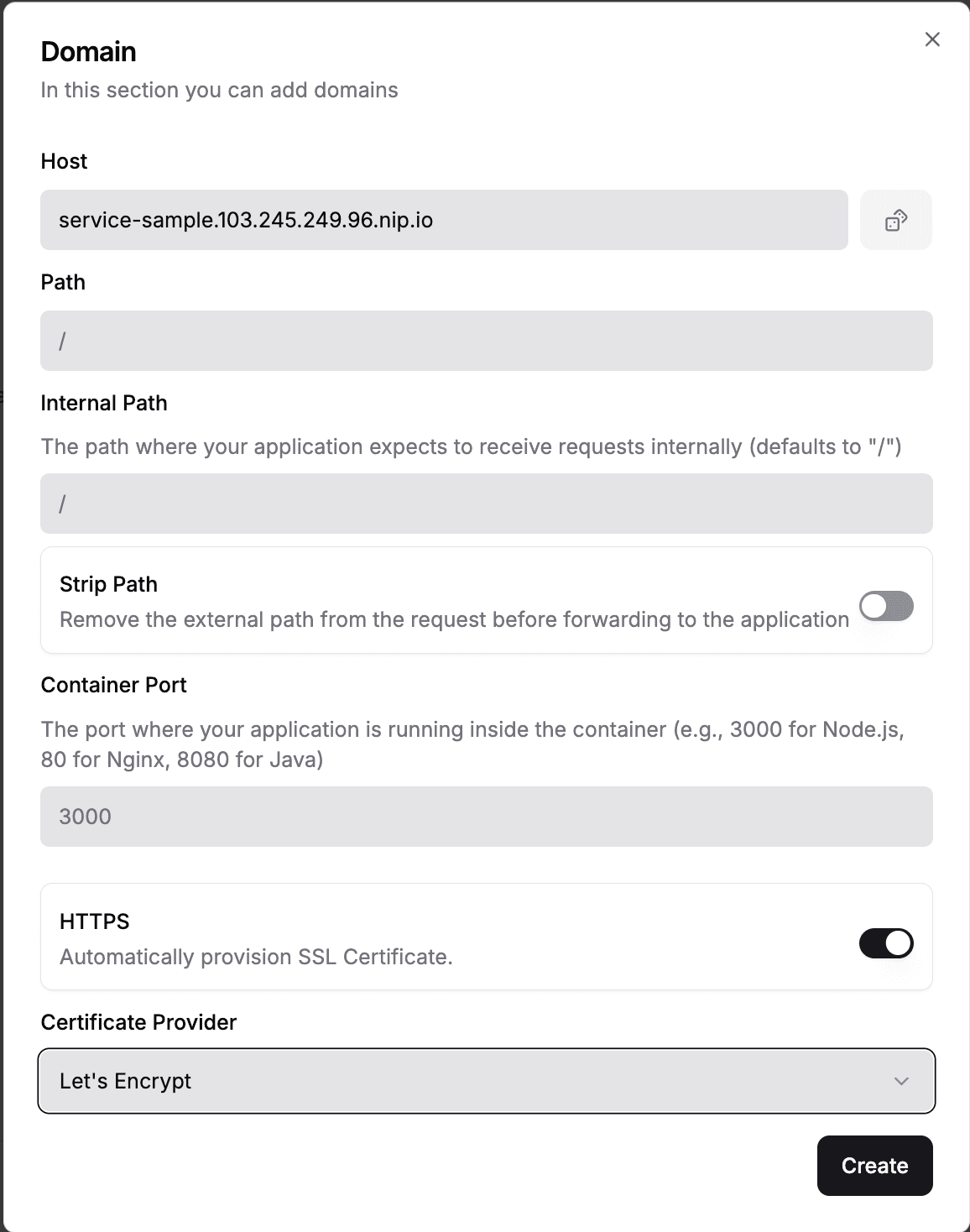The width and height of the screenshot is (970, 1232).
Task: Click the Internal Path input field
Action: pos(487,504)
